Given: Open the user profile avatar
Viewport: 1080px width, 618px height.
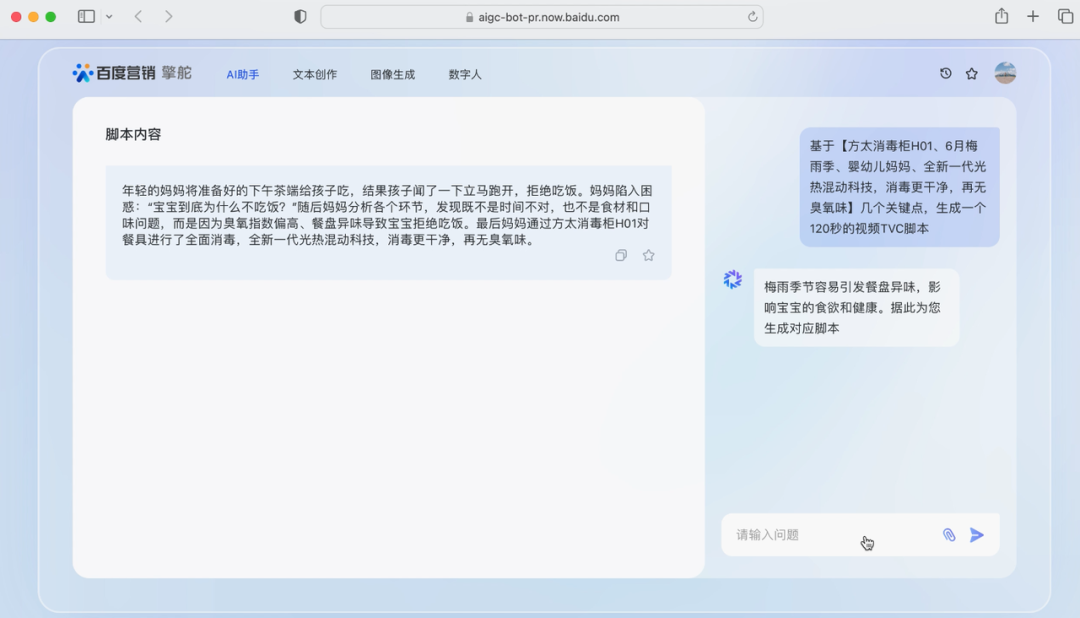Looking at the screenshot, I should coord(1005,73).
